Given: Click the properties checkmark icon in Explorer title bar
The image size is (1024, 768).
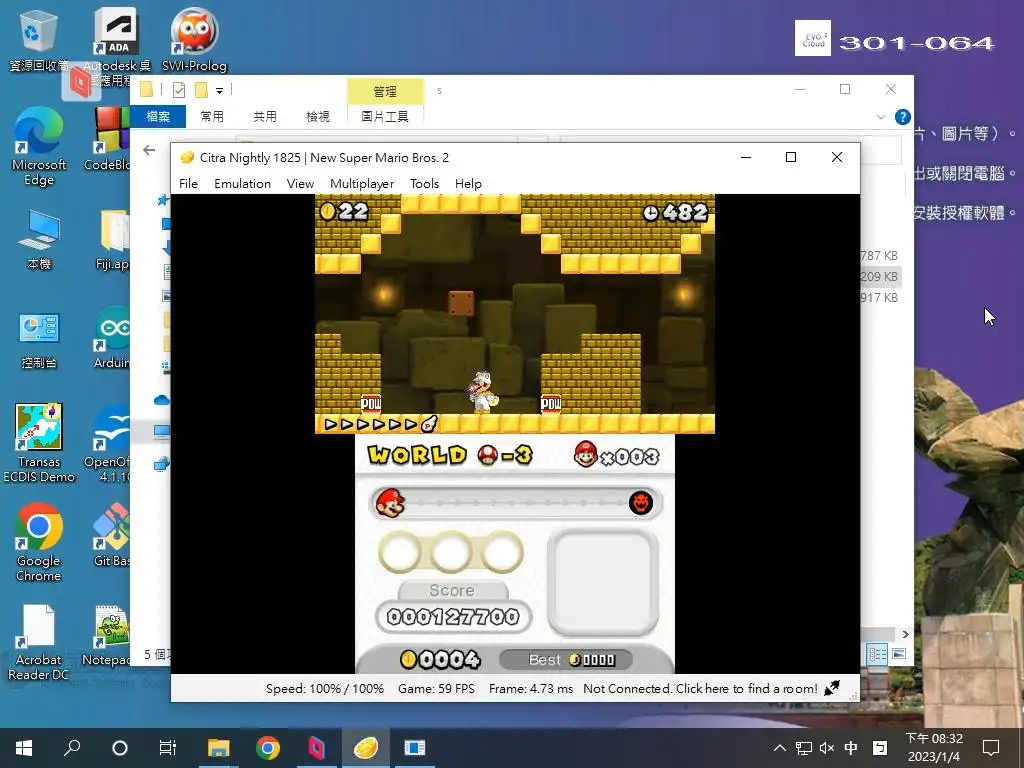Looking at the screenshot, I should point(179,89).
